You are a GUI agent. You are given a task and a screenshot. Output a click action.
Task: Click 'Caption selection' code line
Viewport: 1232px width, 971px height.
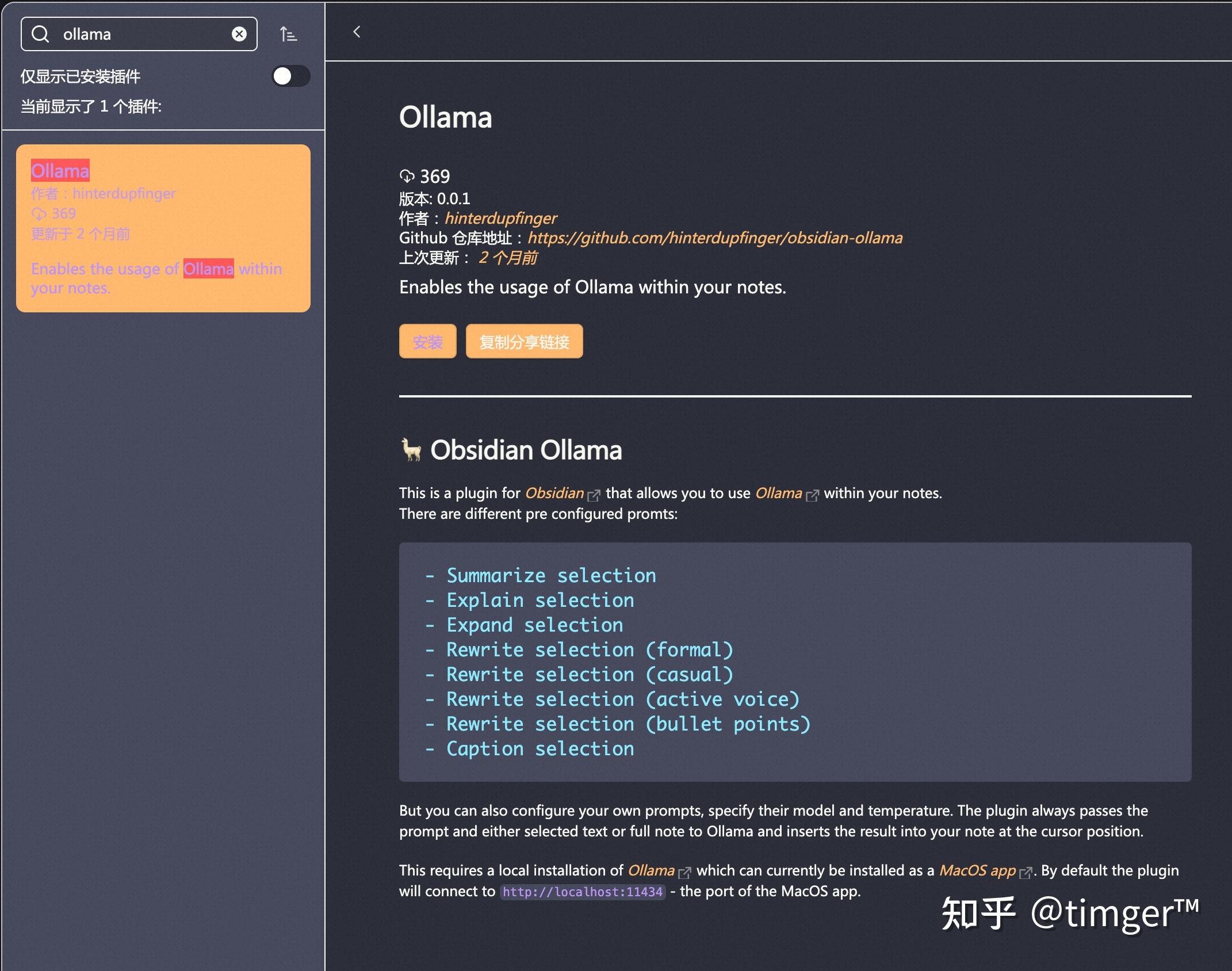pyautogui.click(x=541, y=749)
